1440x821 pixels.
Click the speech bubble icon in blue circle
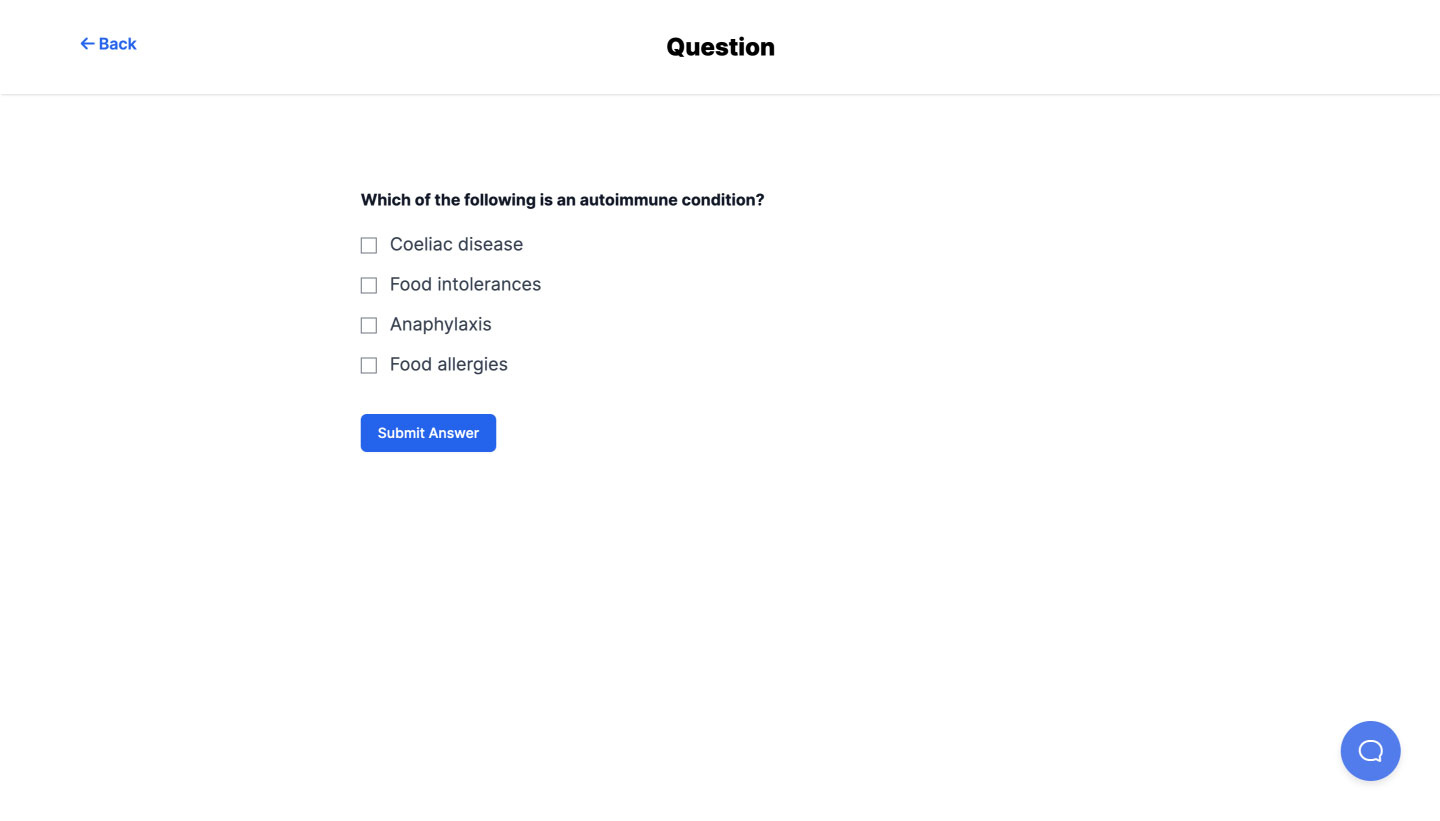pos(1370,751)
